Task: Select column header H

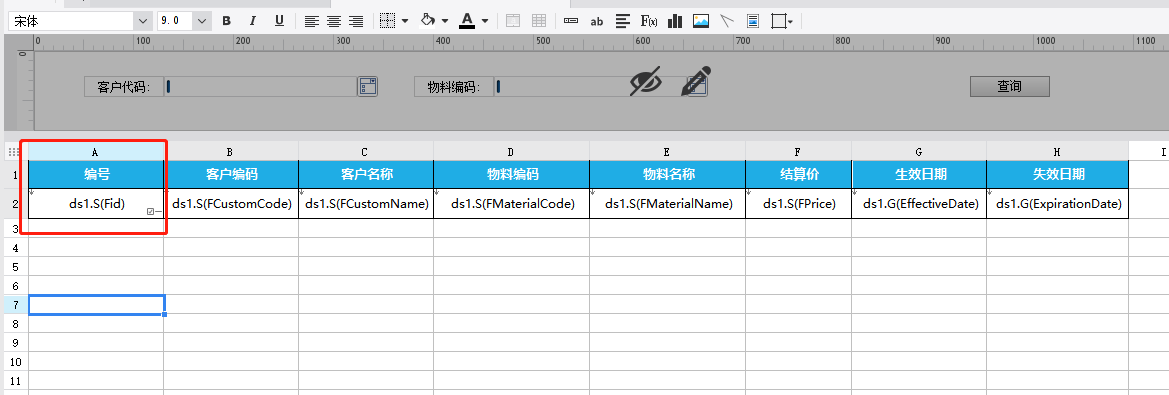Action: tap(1057, 151)
